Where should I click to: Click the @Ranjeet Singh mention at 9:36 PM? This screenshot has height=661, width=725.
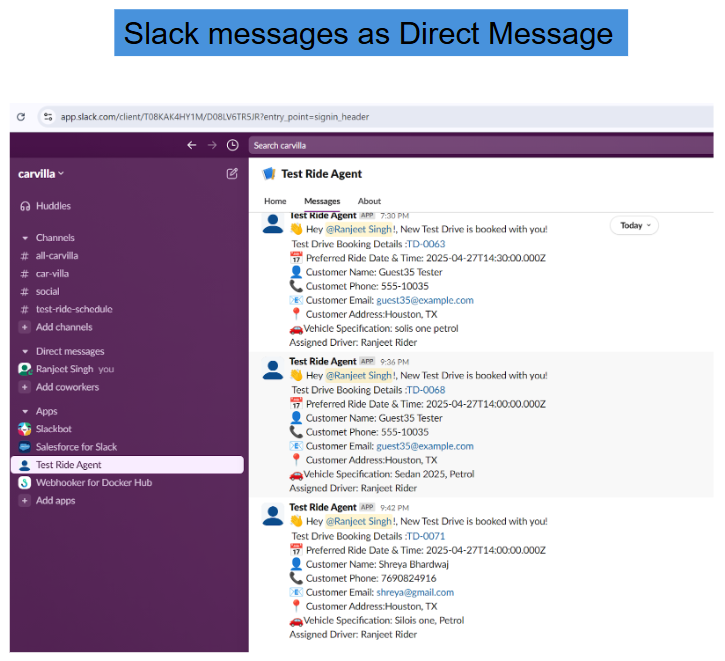(359, 375)
